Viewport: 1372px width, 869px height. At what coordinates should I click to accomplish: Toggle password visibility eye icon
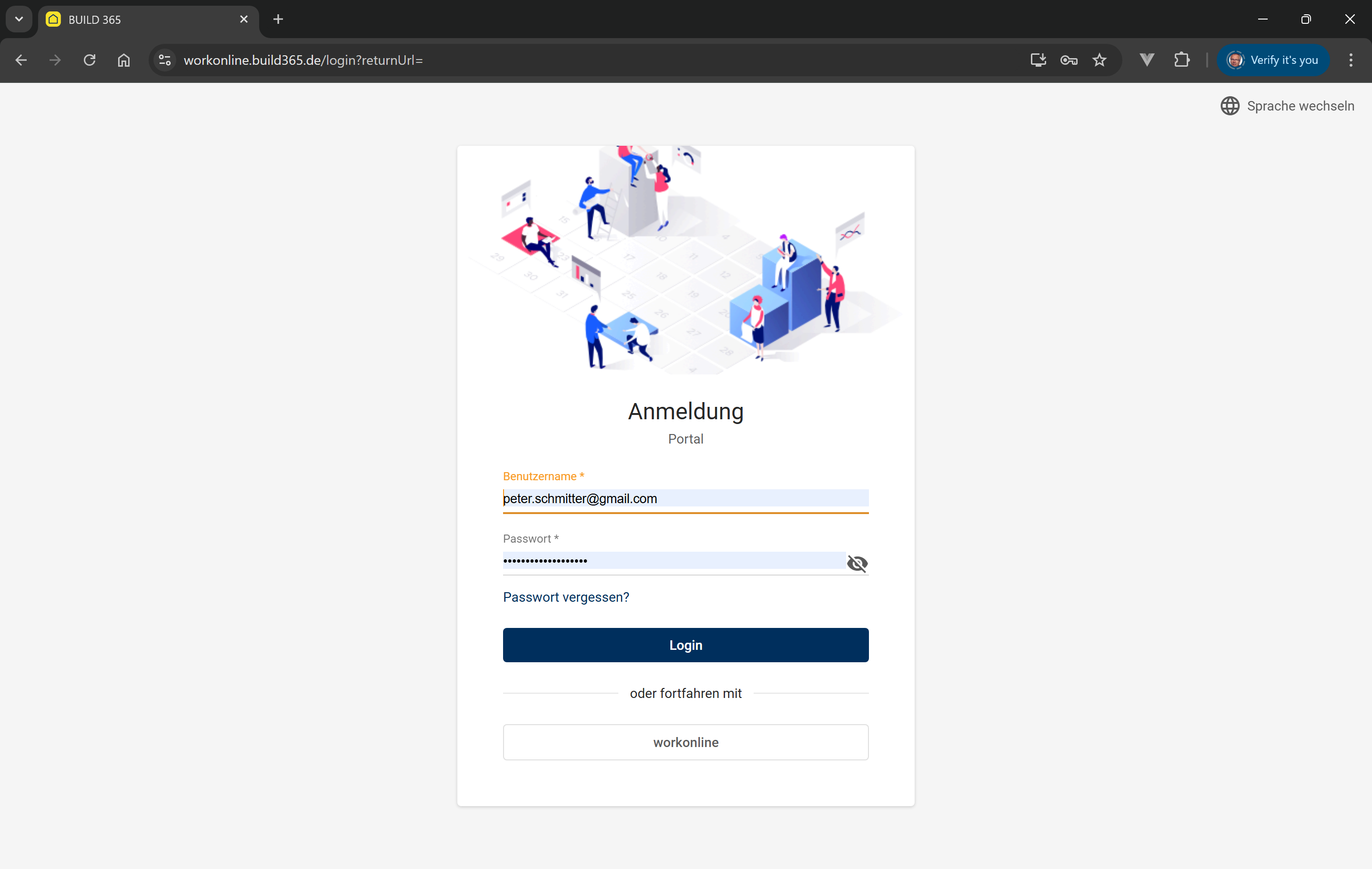(x=857, y=563)
